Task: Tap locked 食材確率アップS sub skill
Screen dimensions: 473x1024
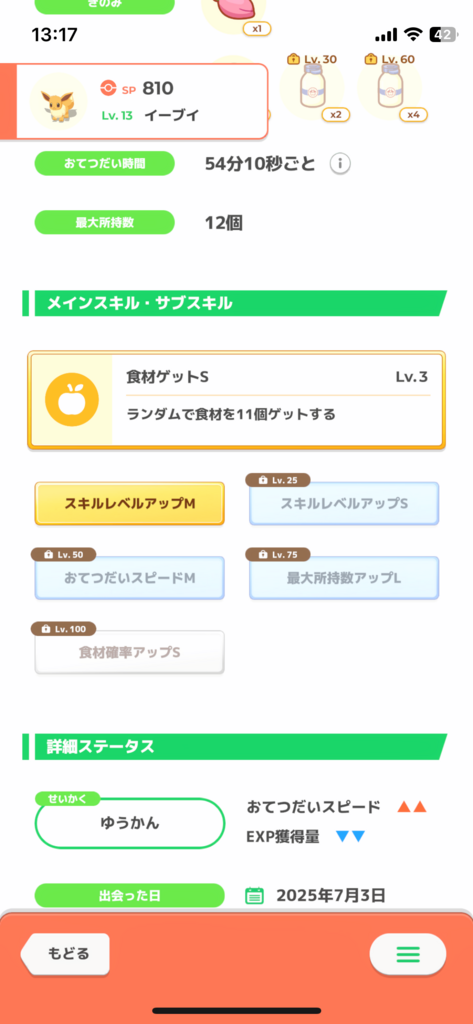Action: pyautogui.click(x=129, y=652)
